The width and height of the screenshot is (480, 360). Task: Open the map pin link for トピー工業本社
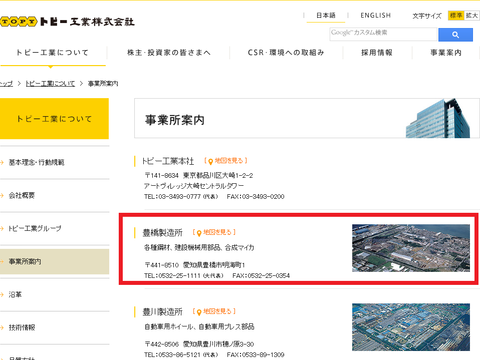pos(226,161)
